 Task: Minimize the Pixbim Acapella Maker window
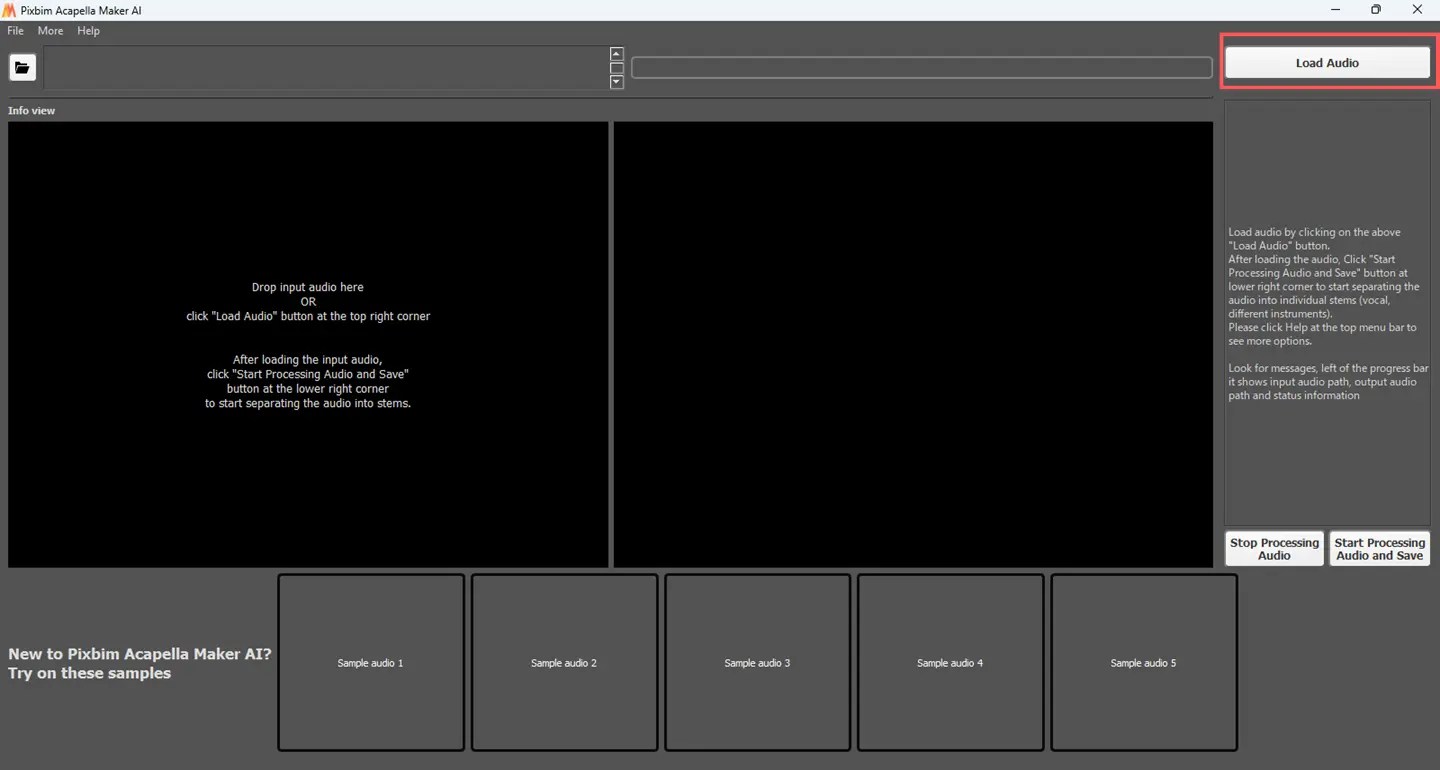tap(1335, 10)
